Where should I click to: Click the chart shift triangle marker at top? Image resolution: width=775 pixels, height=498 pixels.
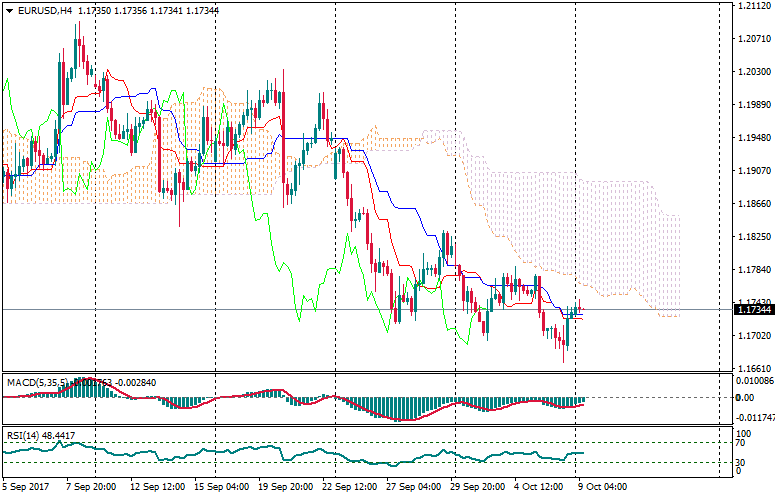pyautogui.click(x=720, y=6)
